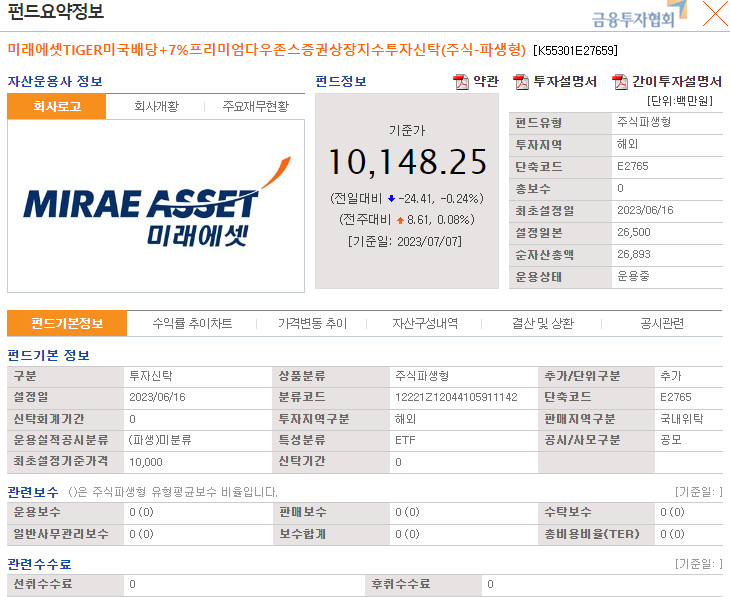
Task: Open the 간이투자설명서 PDF icon
Action: tap(620, 82)
